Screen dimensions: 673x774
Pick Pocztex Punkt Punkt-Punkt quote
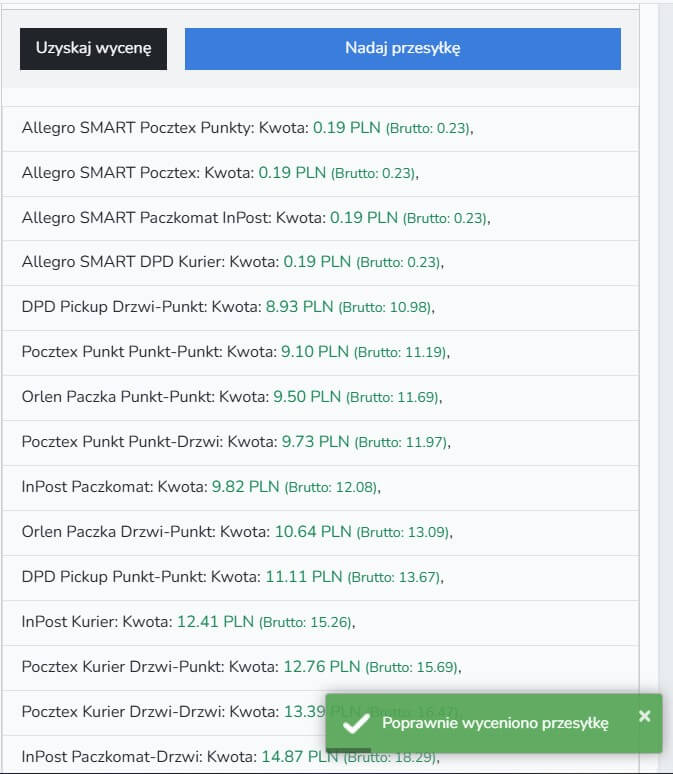235,352
